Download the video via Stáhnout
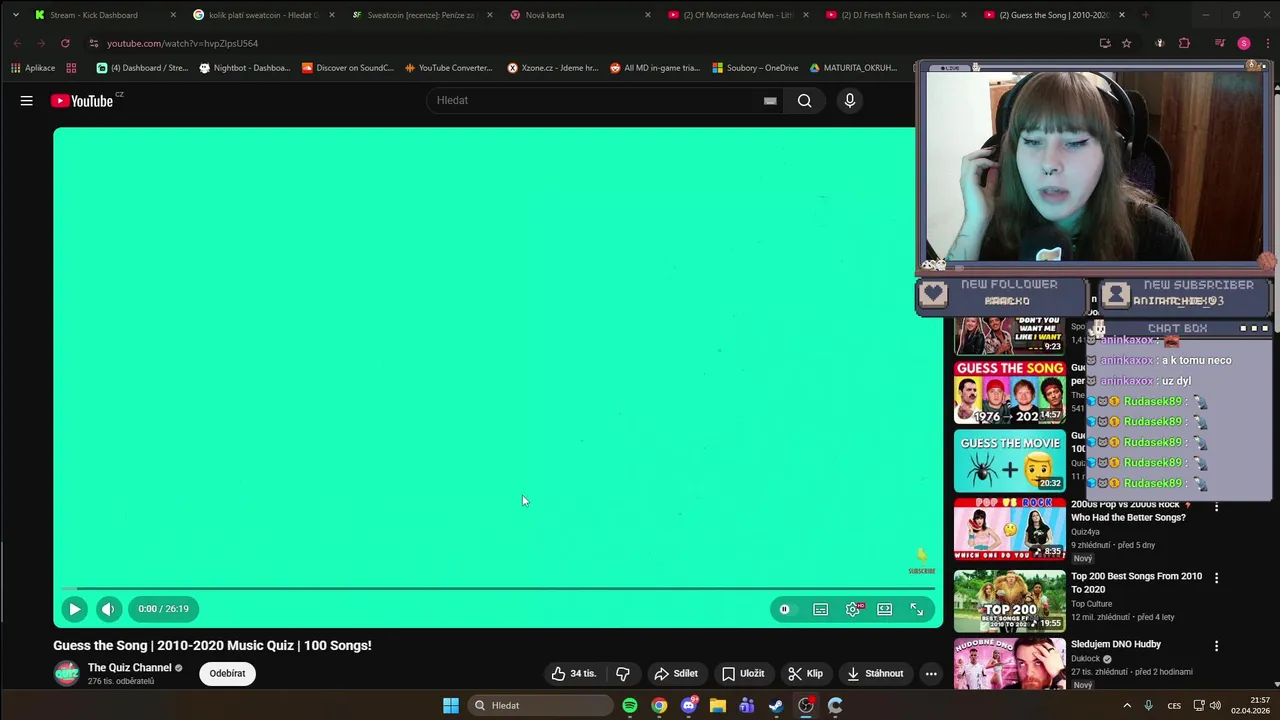Screen dimensions: 1280x720 pyautogui.click(x=875, y=673)
